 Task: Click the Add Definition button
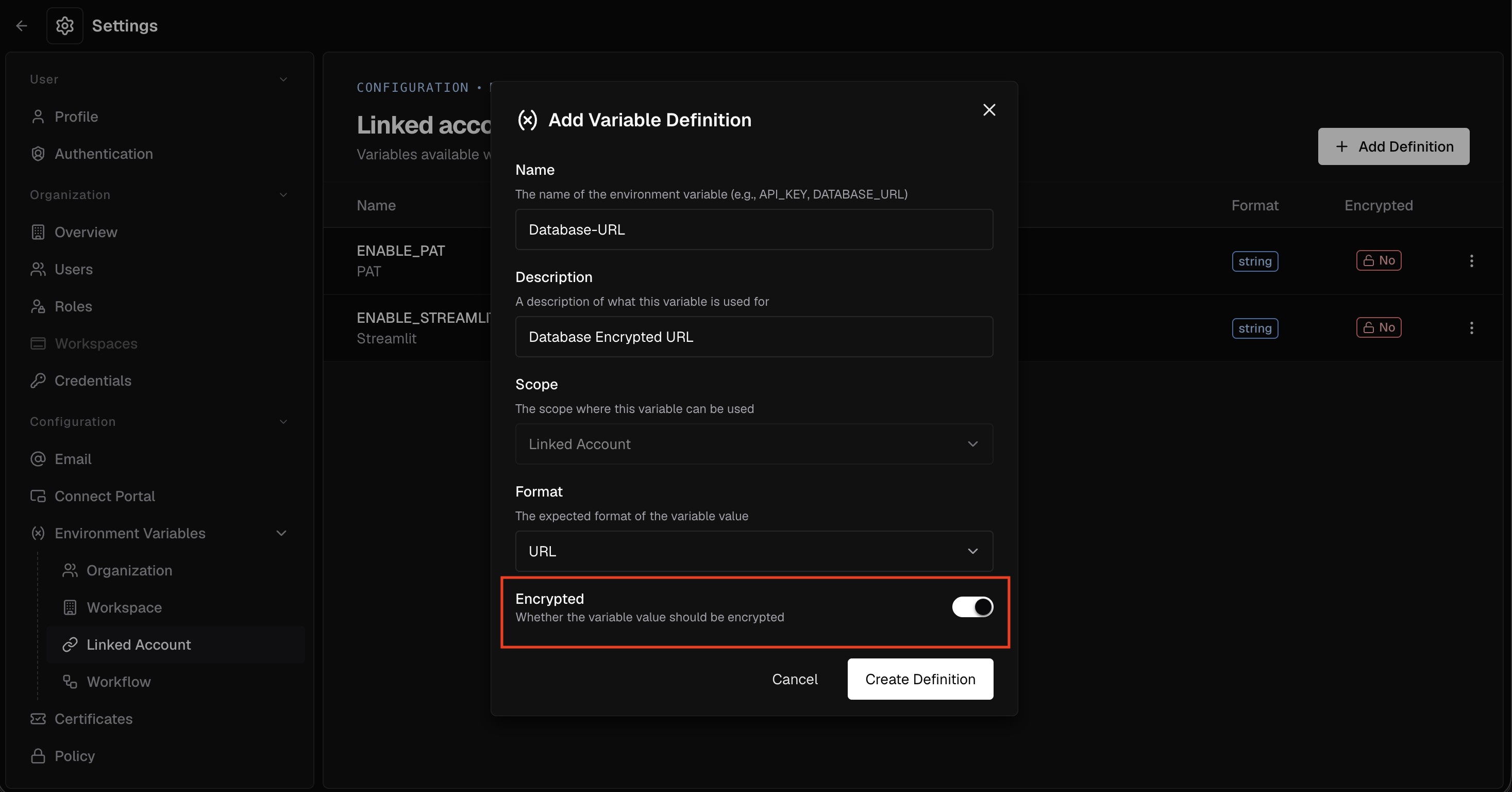coord(1393,146)
